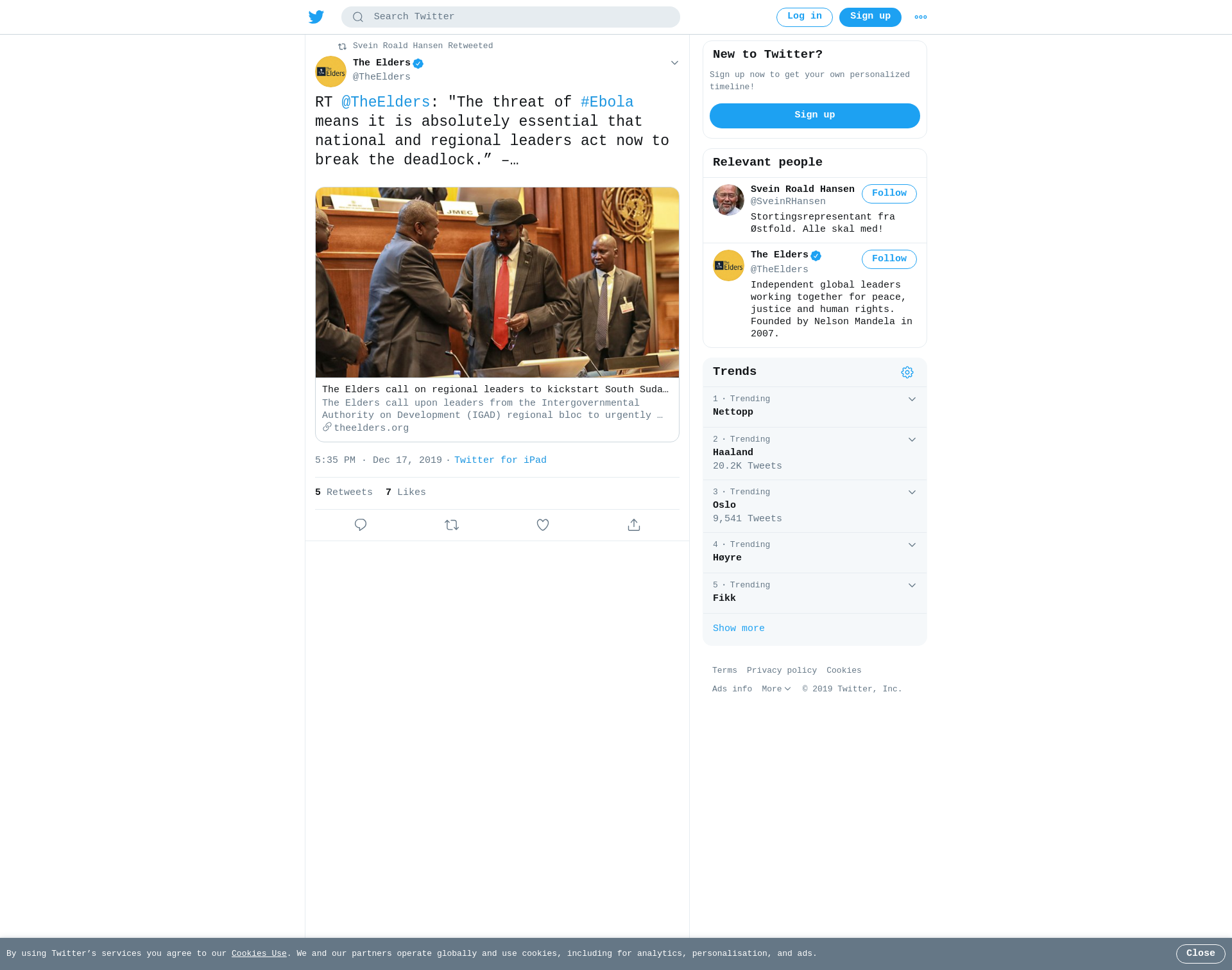The width and height of the screenshot is (1232, 970).
Task: Follow Svein Roald Hansen
Action: (x=889, y=194)
